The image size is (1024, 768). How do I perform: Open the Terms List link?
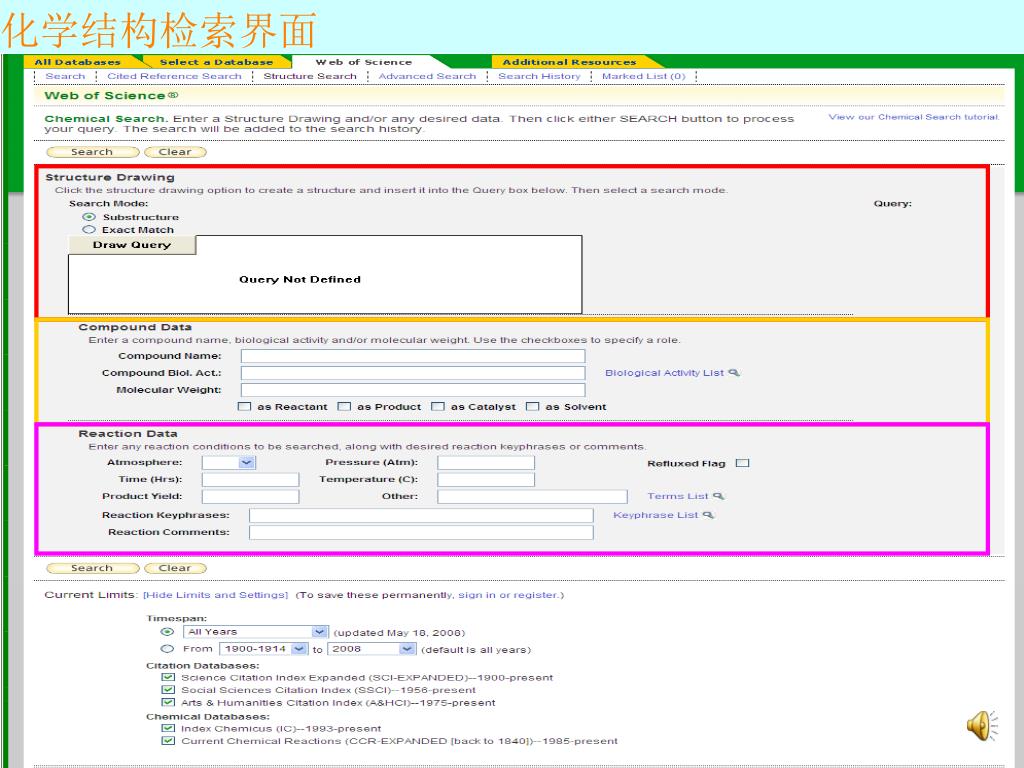(x=677, y=496)
